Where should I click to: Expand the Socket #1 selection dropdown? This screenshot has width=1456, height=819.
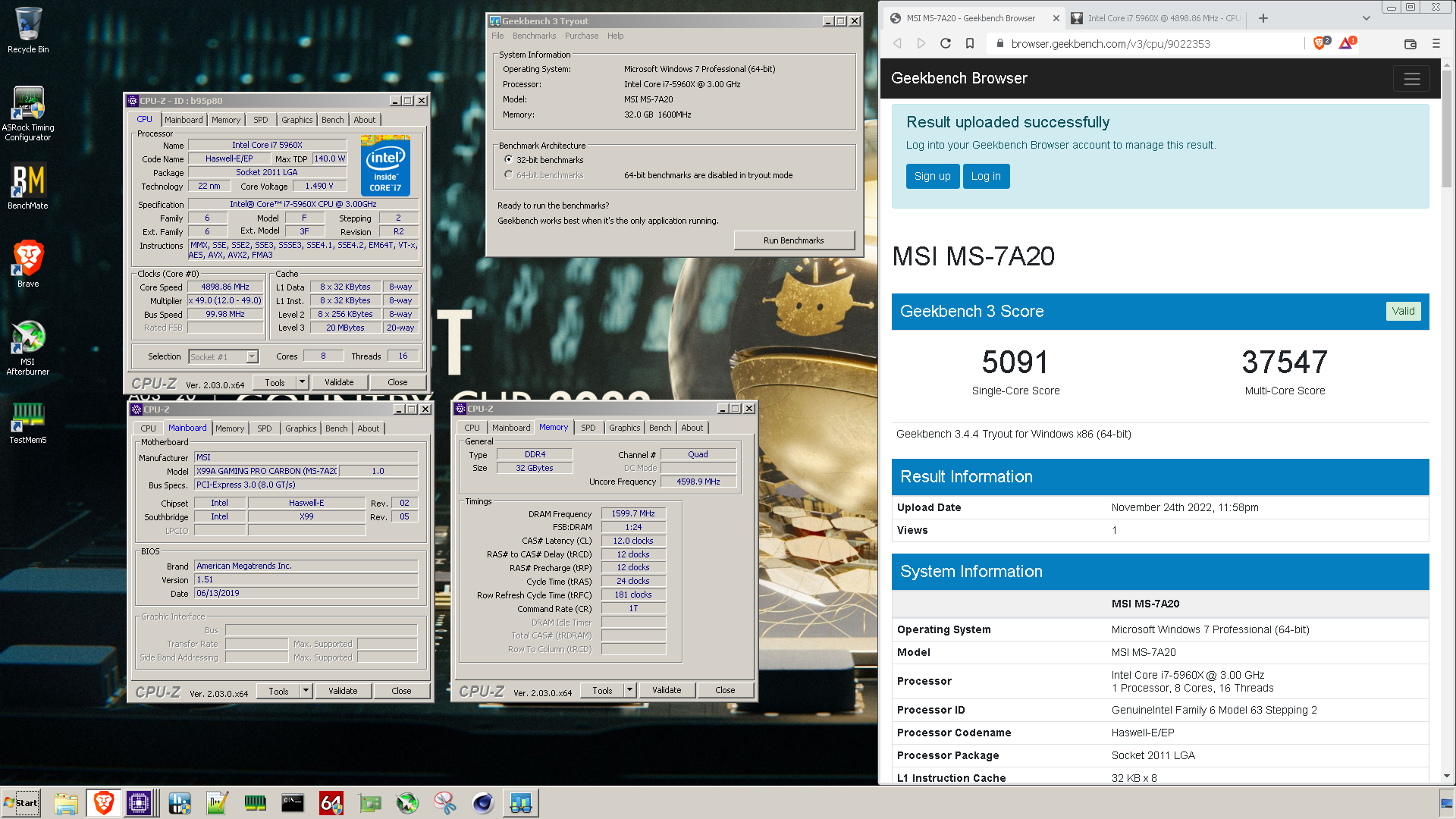252,356
